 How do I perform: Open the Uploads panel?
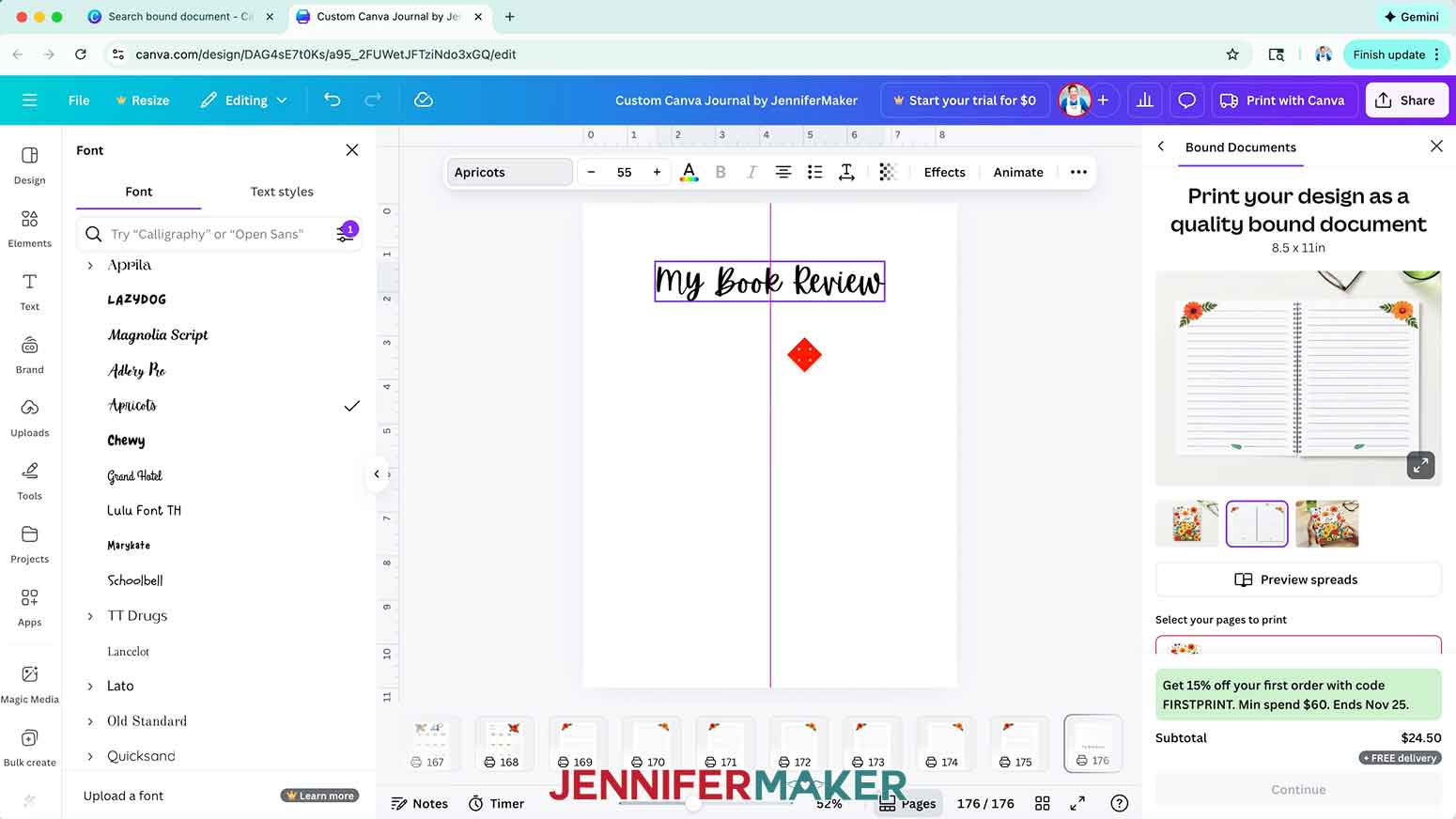[29, 417]
